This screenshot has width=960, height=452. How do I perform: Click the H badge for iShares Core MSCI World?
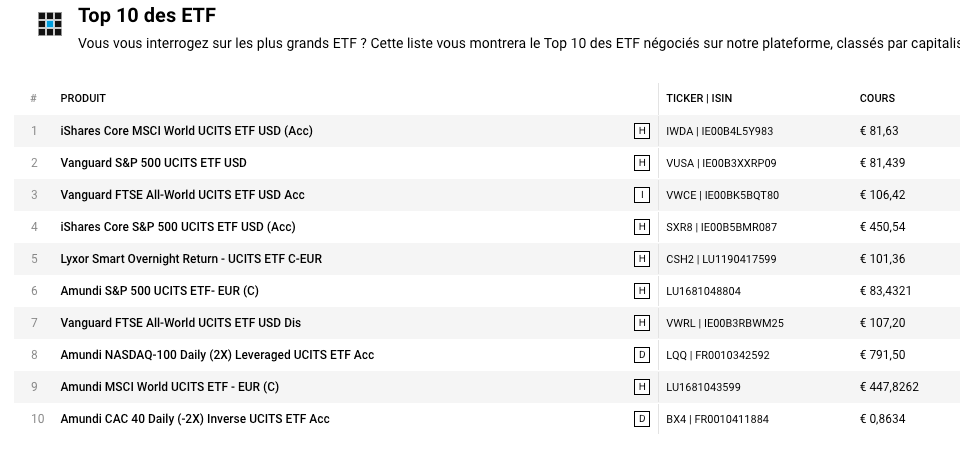click(642, 131)
